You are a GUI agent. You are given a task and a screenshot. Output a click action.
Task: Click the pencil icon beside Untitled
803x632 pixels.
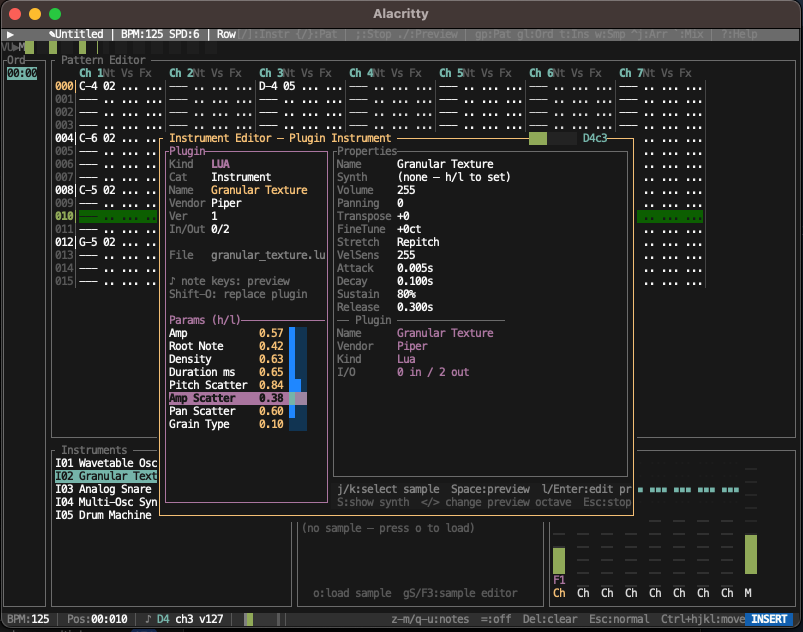pos(51,34)
